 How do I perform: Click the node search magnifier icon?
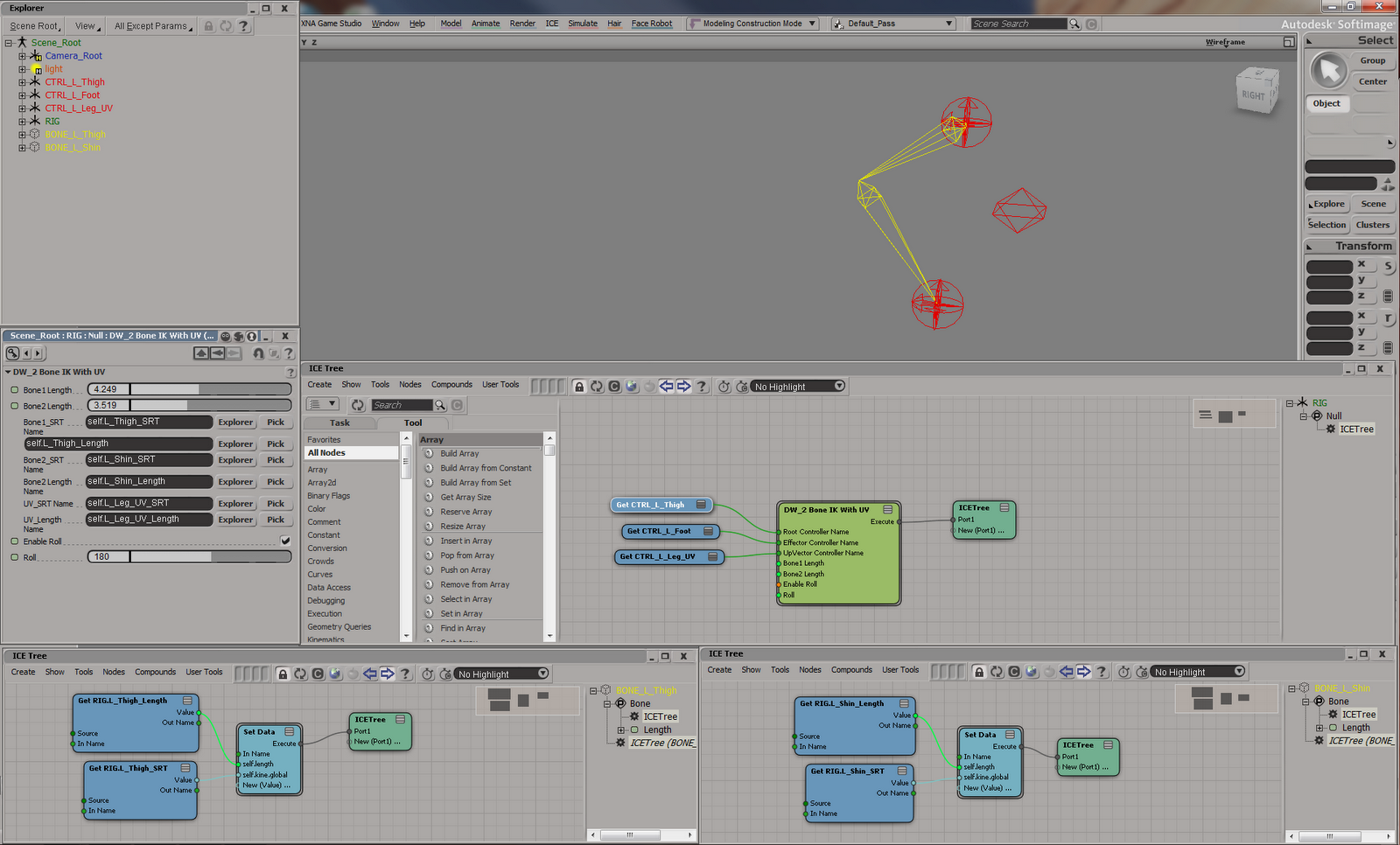(440, 405)
